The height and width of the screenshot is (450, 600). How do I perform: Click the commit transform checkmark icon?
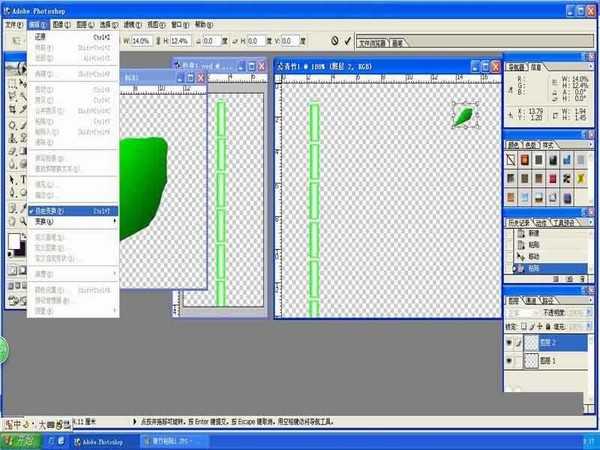pos(347,41)
